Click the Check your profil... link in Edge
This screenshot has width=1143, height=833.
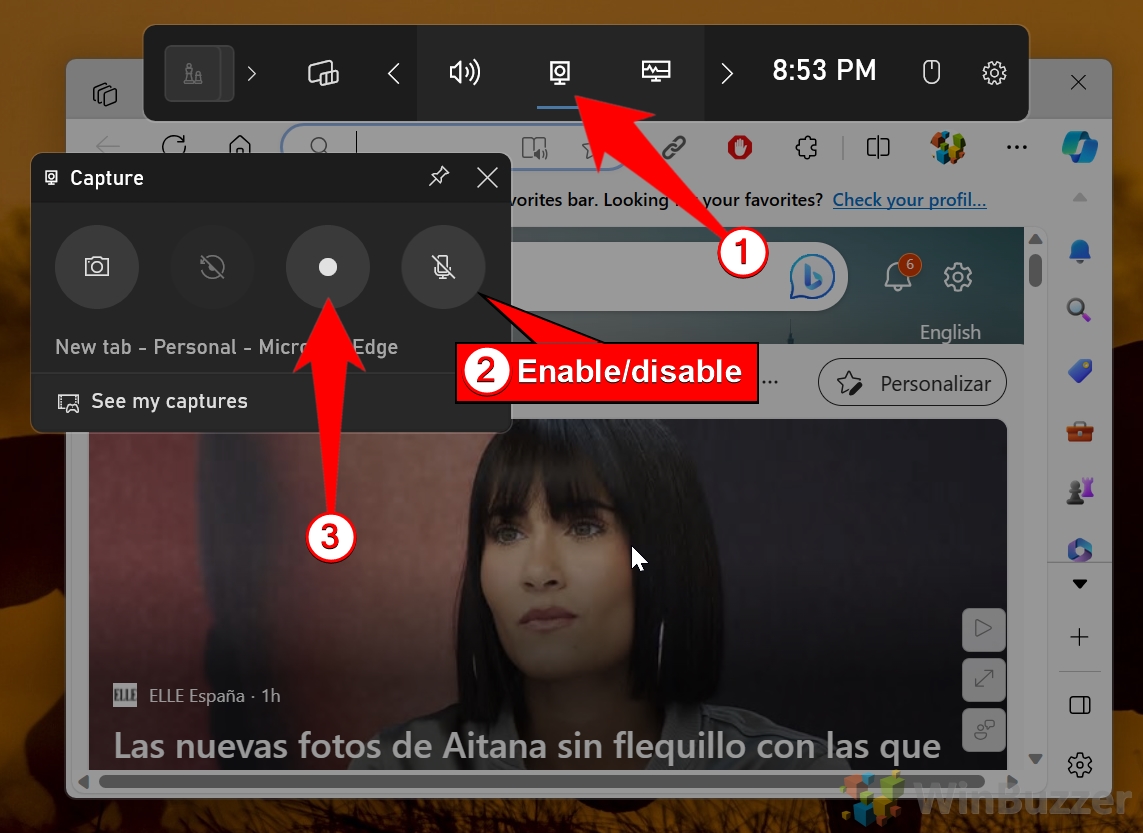tap(909, 200)
